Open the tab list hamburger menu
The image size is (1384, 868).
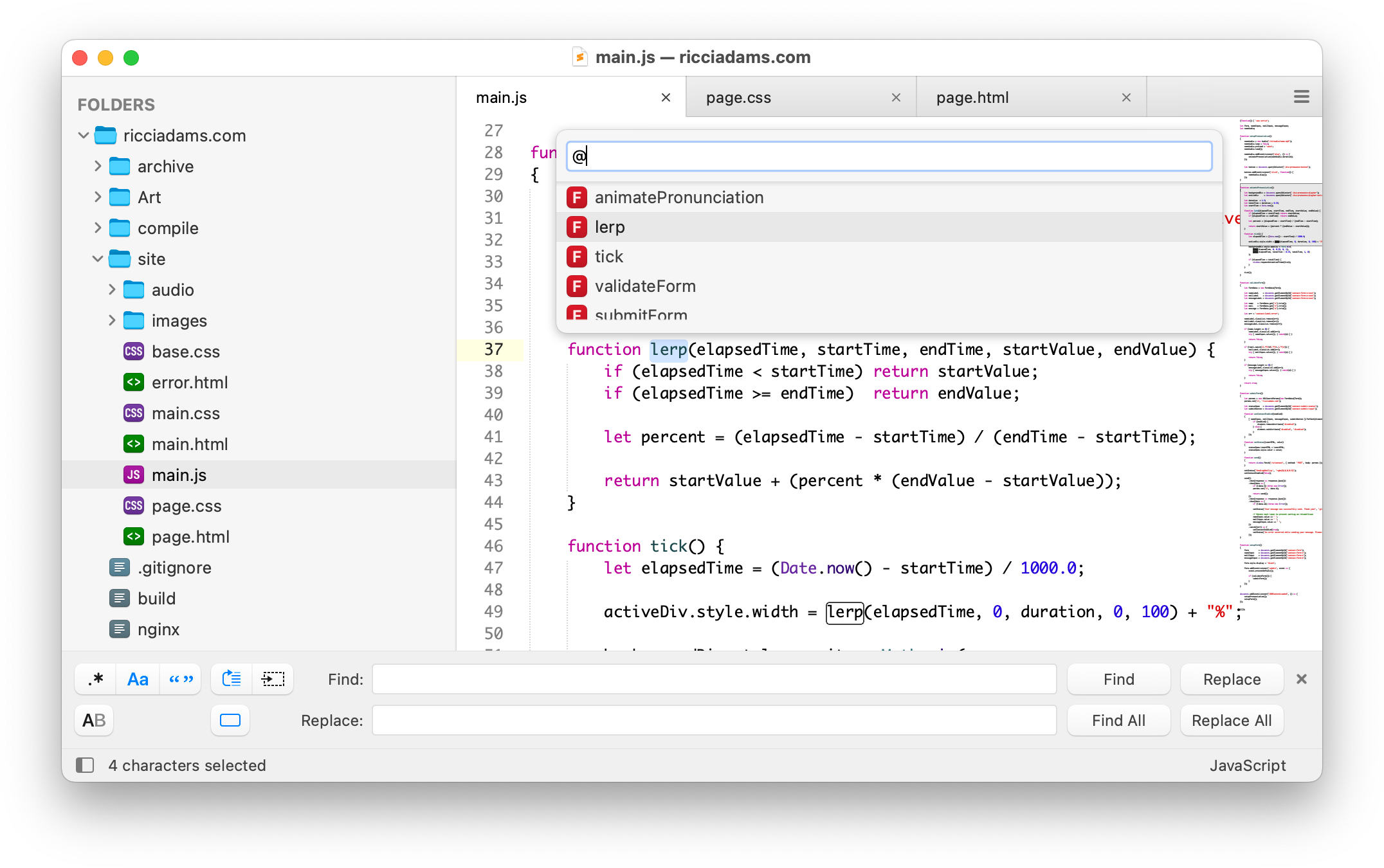click(x=1301, y=97)
